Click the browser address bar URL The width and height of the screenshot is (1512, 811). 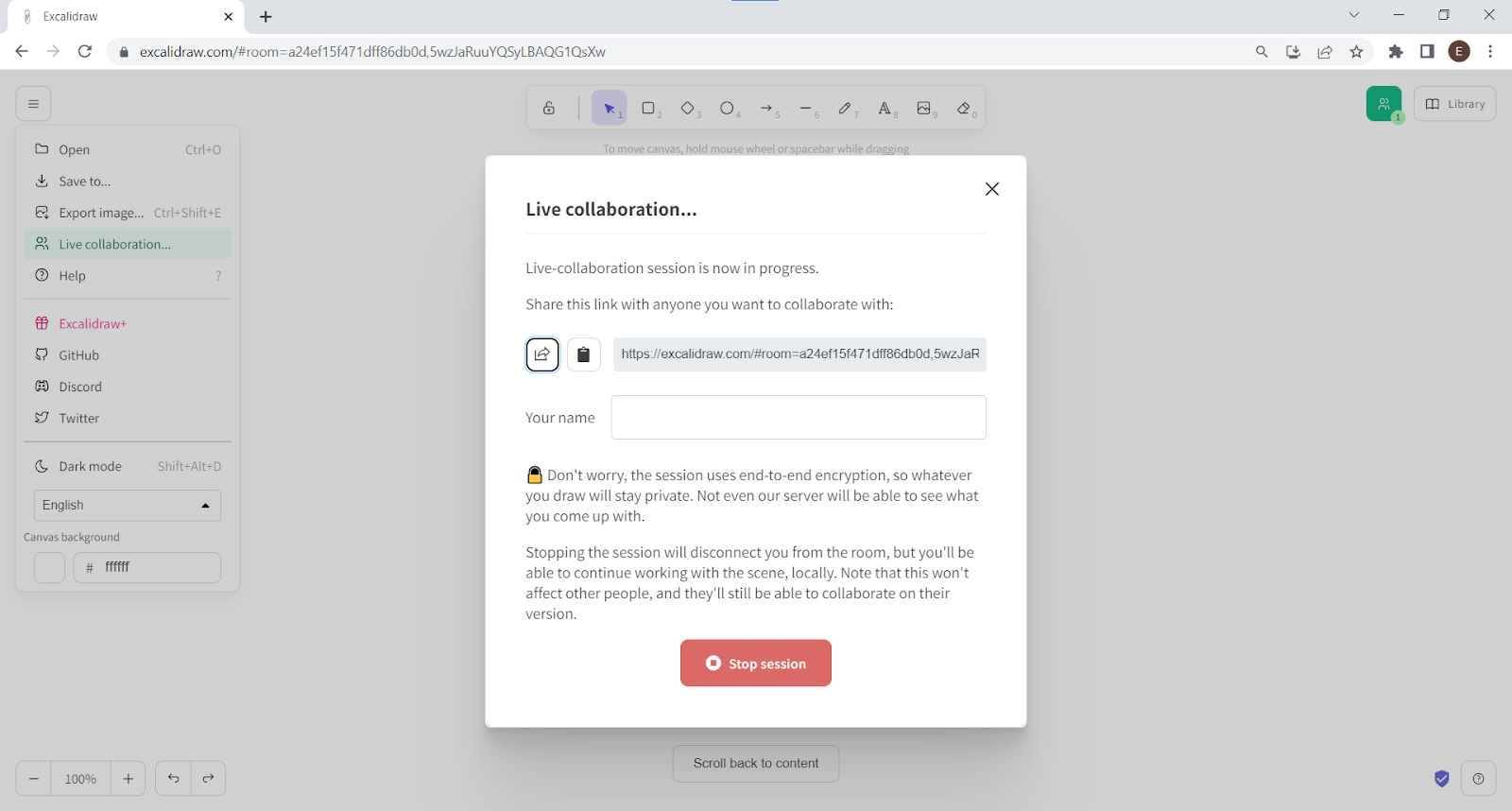click(372, 52)
